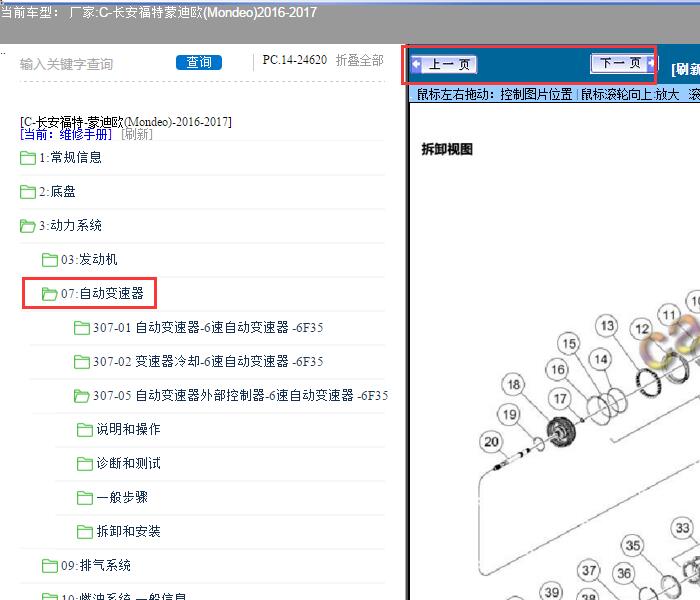This screenshot has height=600, width=700.
Task: Click the 当前：维修手册 link
Action: (x=66, y=134)
